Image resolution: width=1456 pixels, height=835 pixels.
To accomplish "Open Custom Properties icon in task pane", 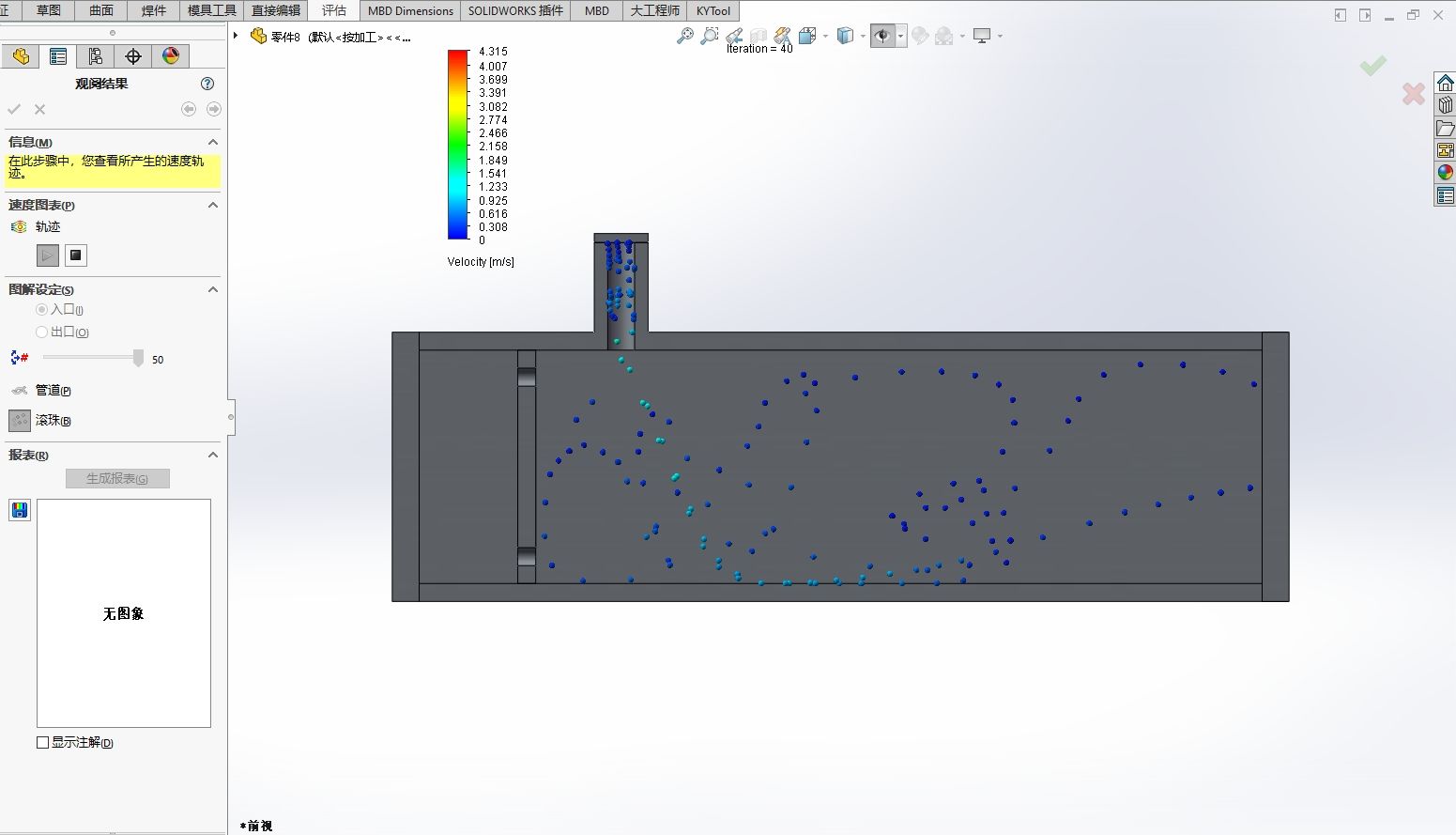I will pyautogui.click(x=1445, y=195).
